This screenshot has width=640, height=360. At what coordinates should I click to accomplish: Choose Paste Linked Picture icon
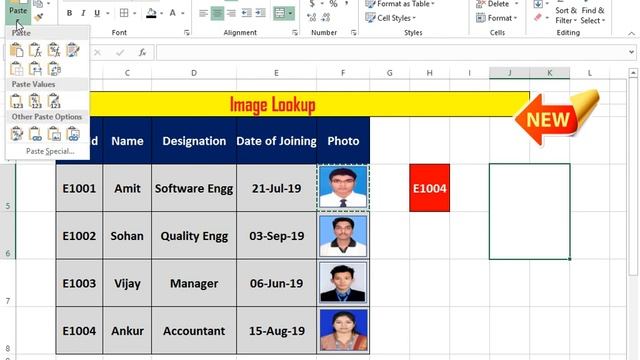[73, 134]
